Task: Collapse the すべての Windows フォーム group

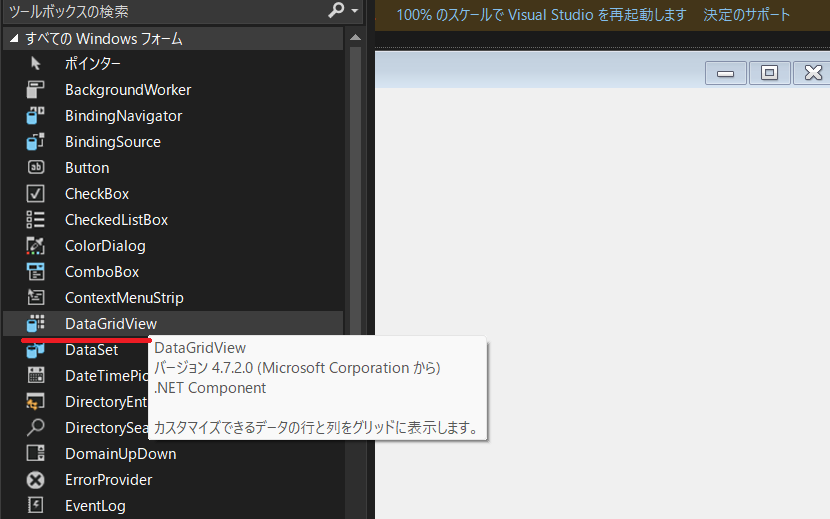Action: click(13, 39)
